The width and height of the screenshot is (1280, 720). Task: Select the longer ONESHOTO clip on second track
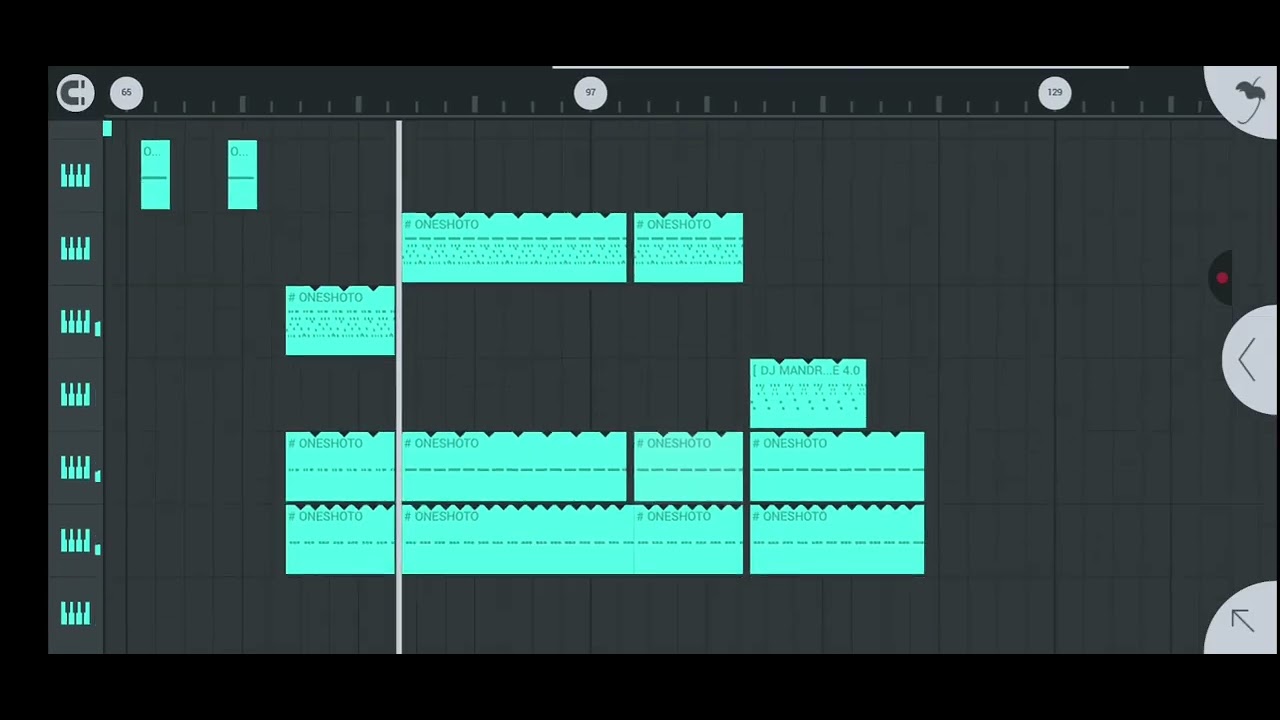[x=514, y=248]
